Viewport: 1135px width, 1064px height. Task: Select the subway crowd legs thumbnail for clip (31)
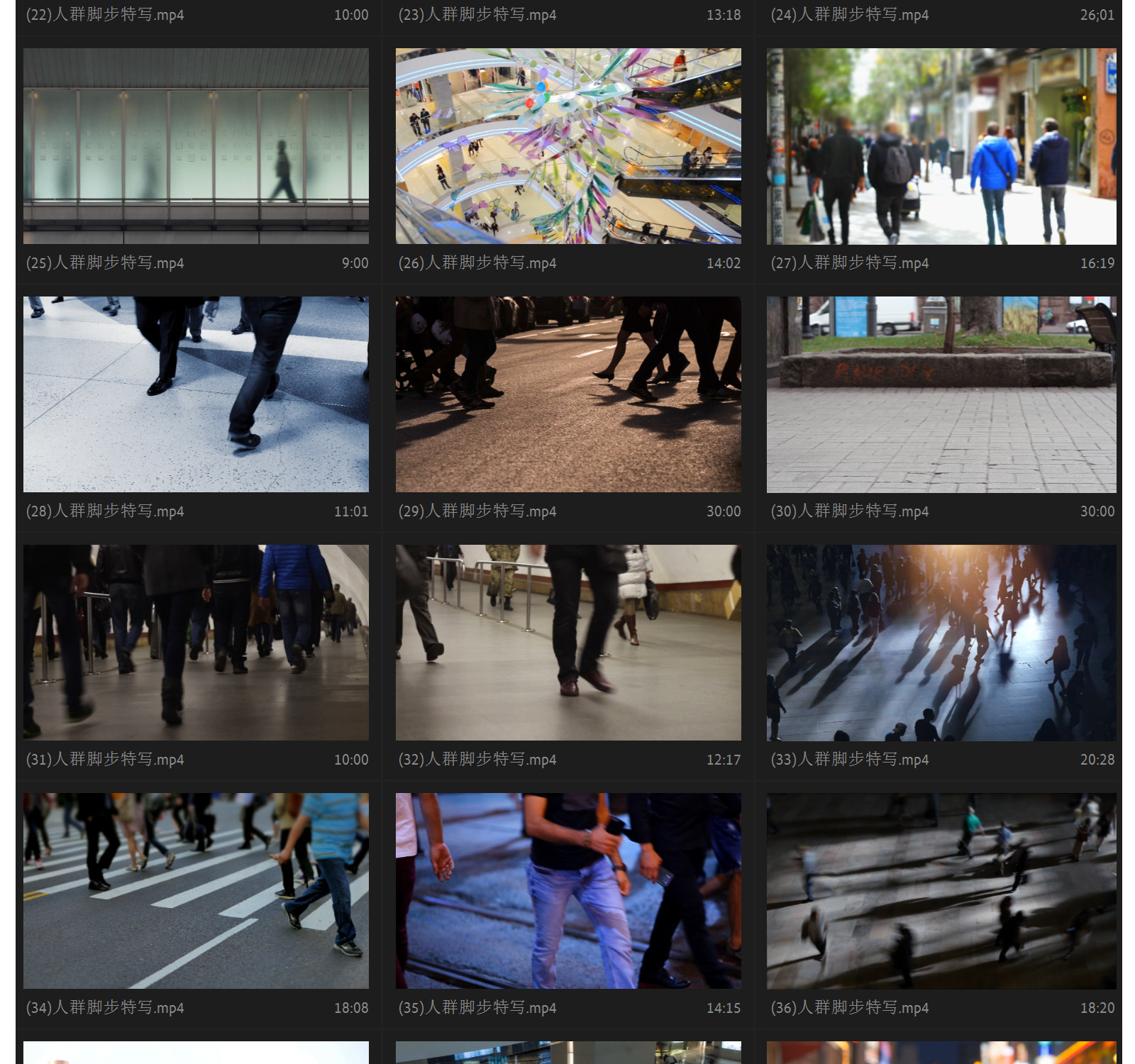click(x=196, y=643)
